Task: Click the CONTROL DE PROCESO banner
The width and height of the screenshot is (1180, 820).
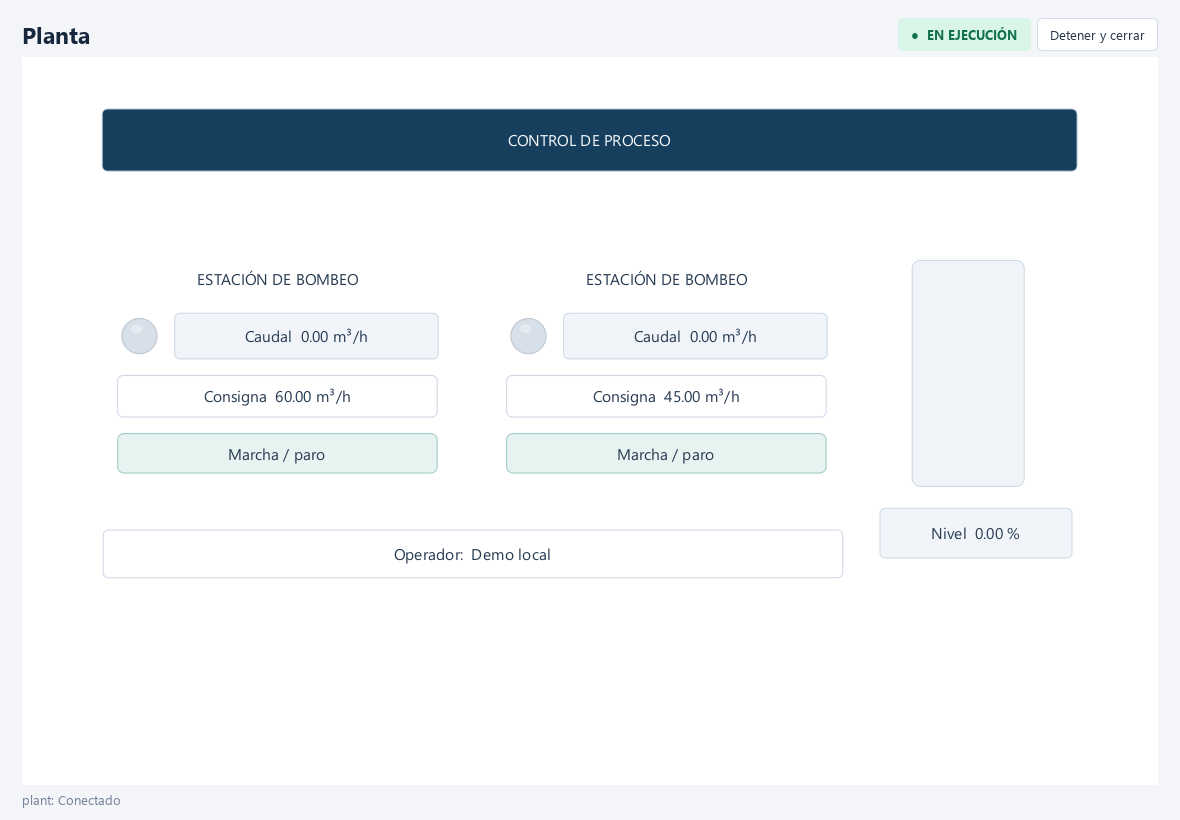Action: click(x=589, y=141)
